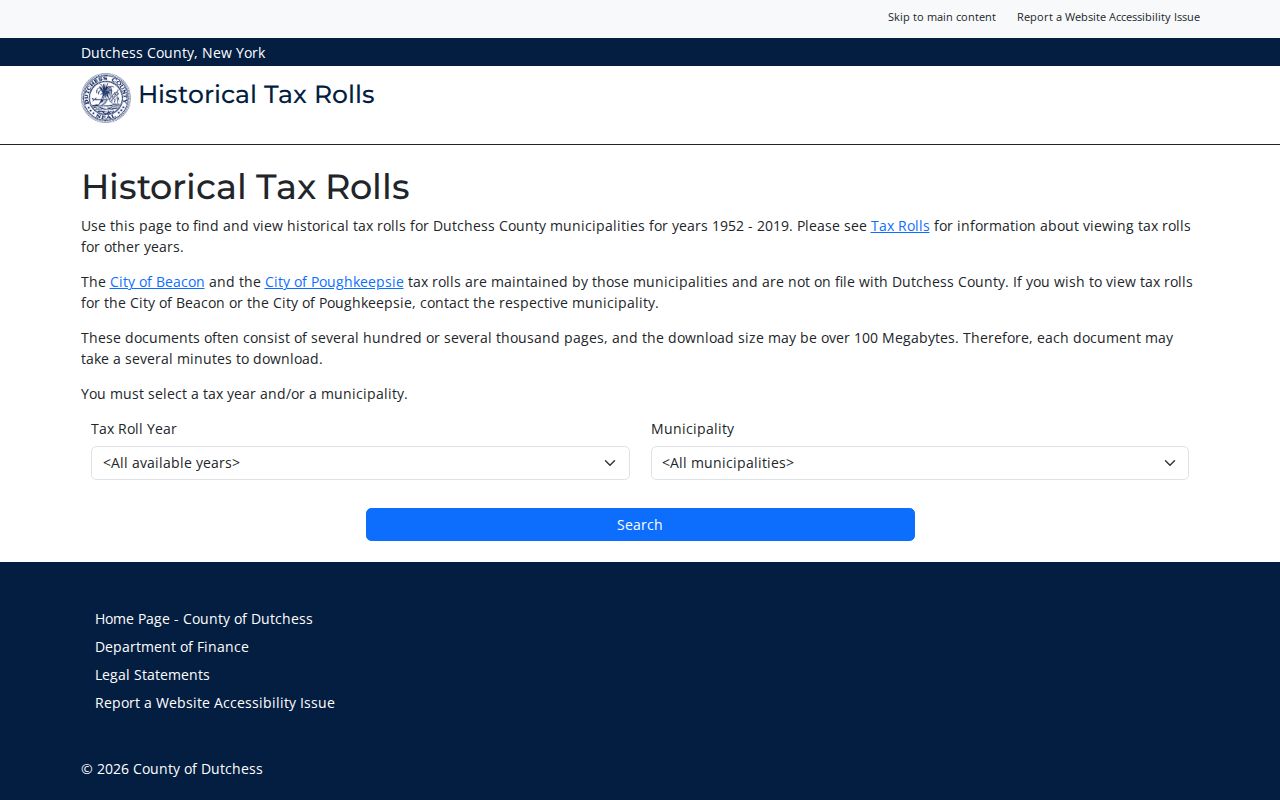
Task: Visit the City of Beacon link
Action: pyautogui.click(x=157, y=282)
